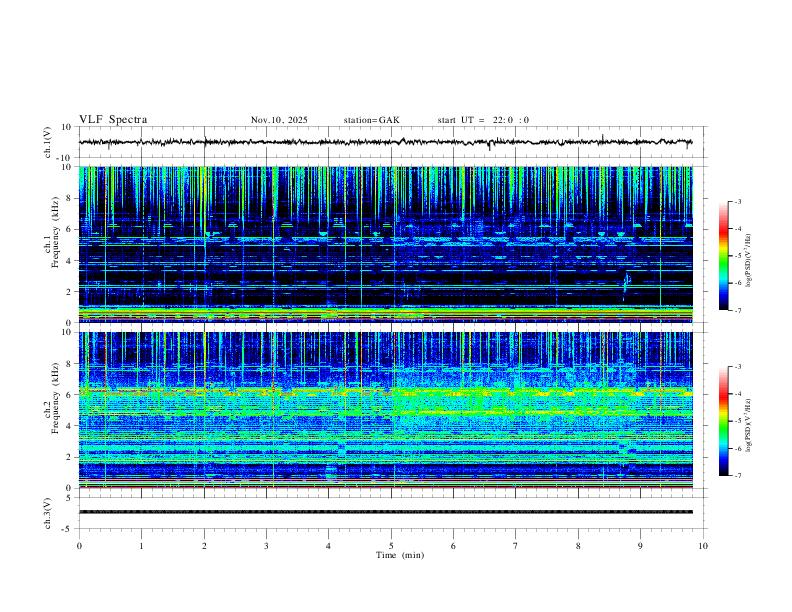The width and height of the screenshot is (792, 612).
Task: Click the ch.2 colorbar scale
Action: [x=724, y=421]
